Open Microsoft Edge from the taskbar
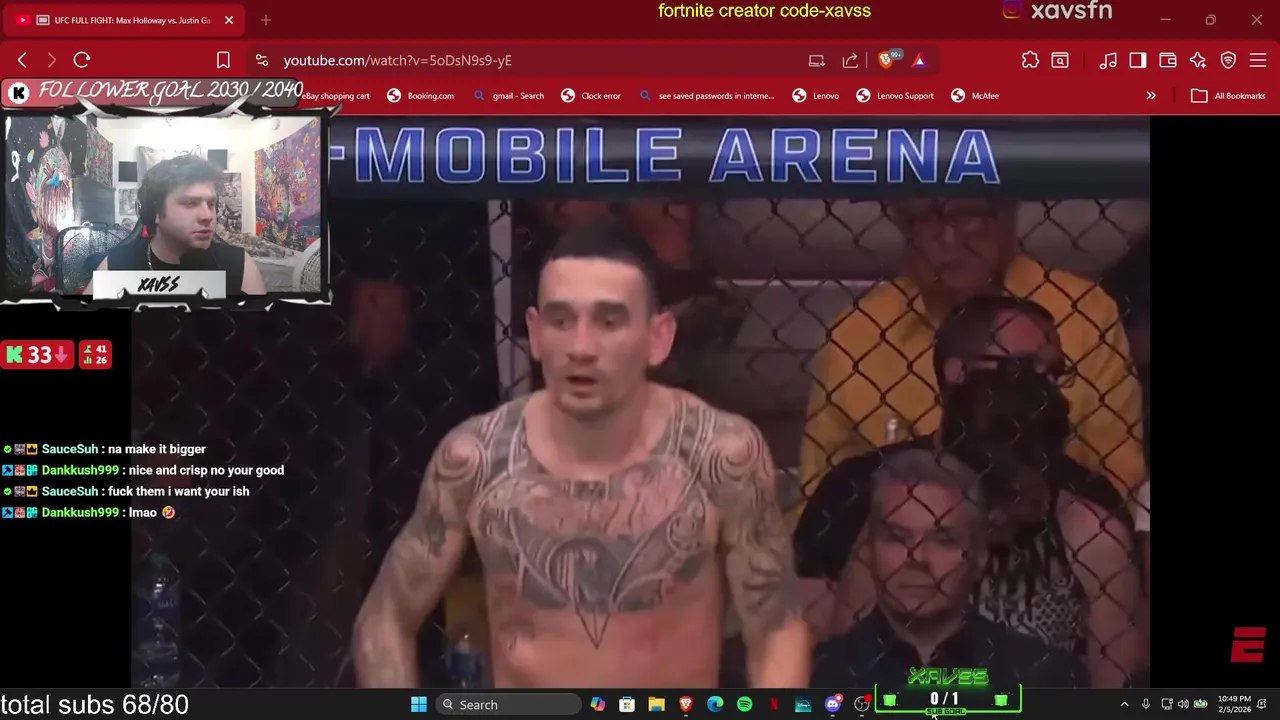The height and width of the screenshot is (720, 1280). coord(715,705)
